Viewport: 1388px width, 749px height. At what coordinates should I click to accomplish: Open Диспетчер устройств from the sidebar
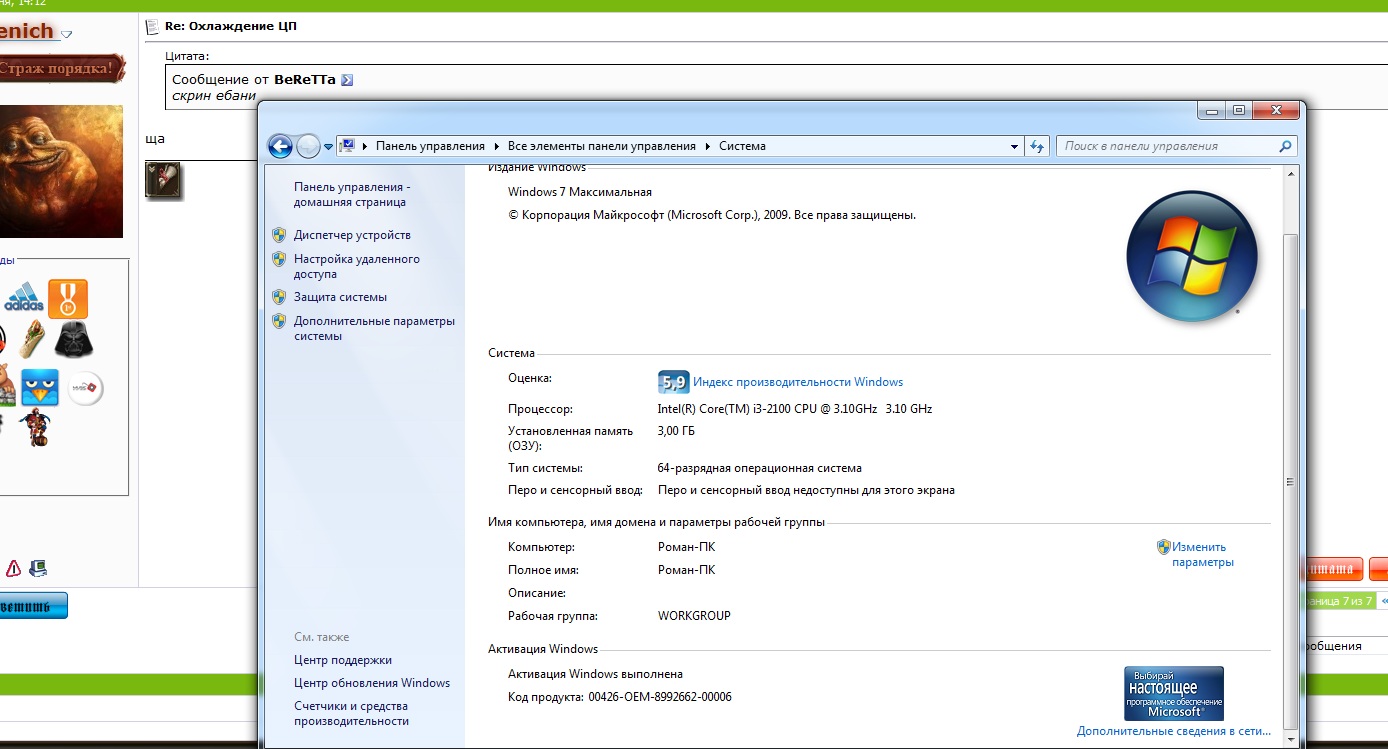click(352, 235)
